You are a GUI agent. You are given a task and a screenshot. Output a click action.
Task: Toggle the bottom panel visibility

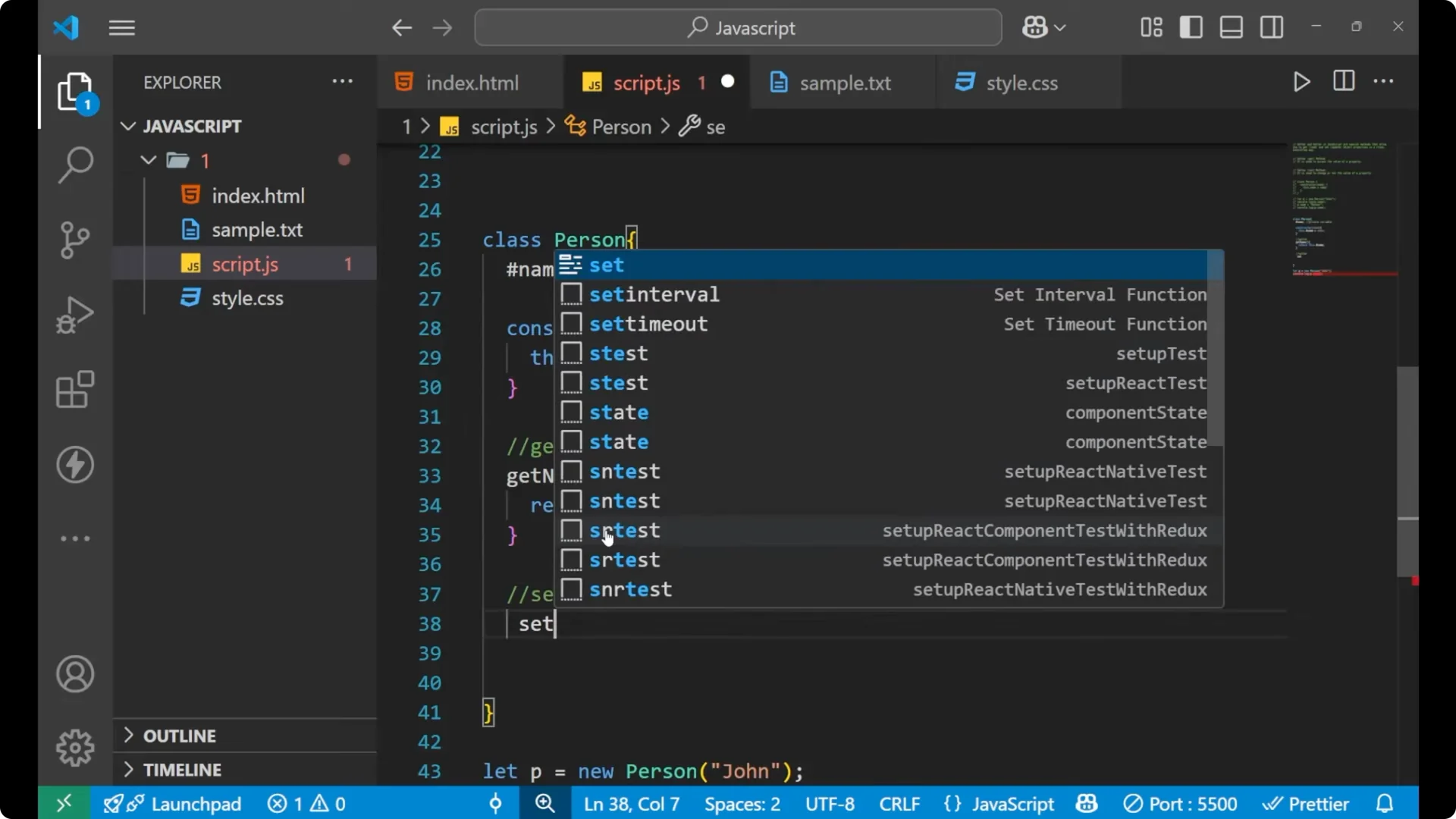[x=1230, y=27]
